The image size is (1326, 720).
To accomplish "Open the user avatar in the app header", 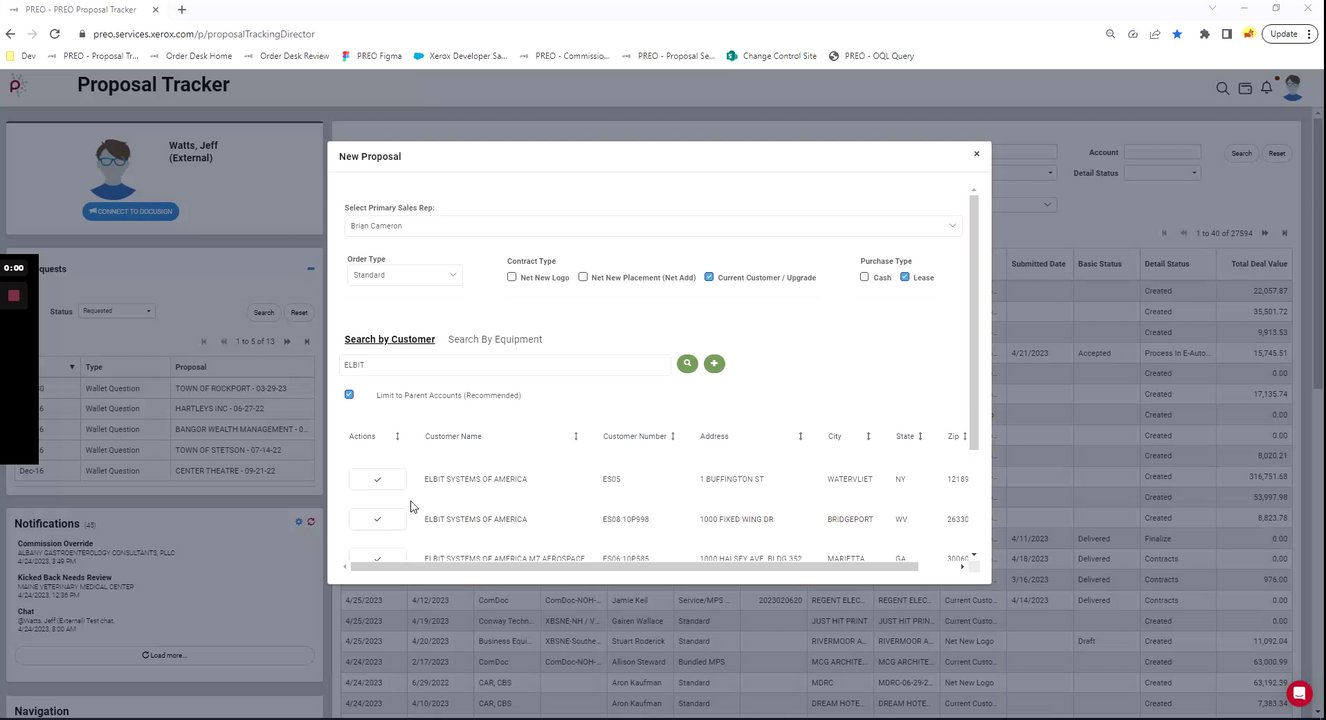I will [x=1292, y=87].
